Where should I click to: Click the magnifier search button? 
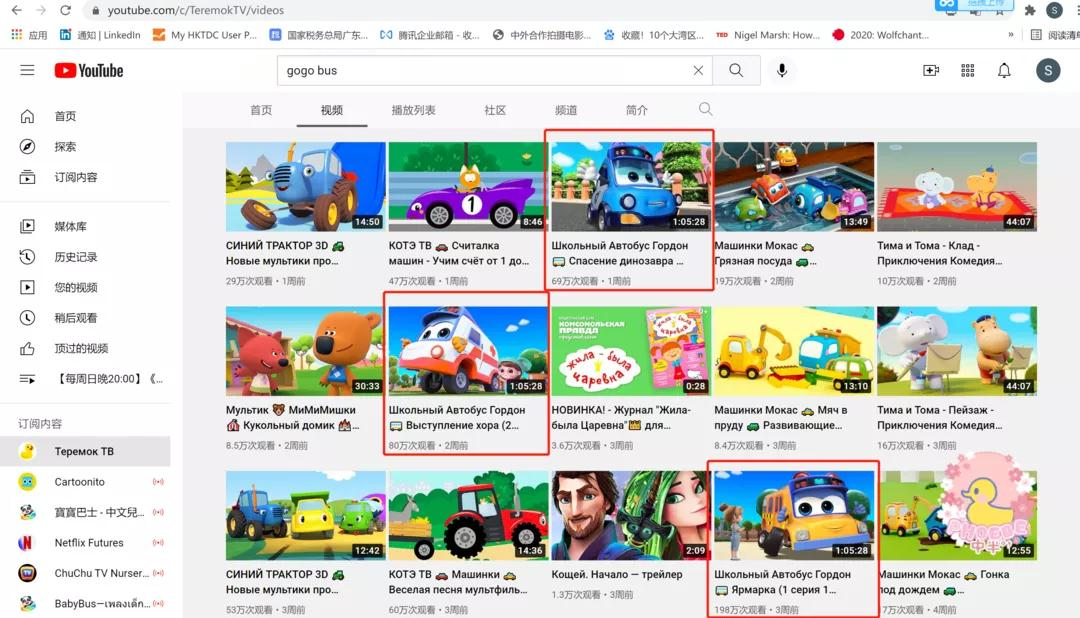tap(736, 70)
